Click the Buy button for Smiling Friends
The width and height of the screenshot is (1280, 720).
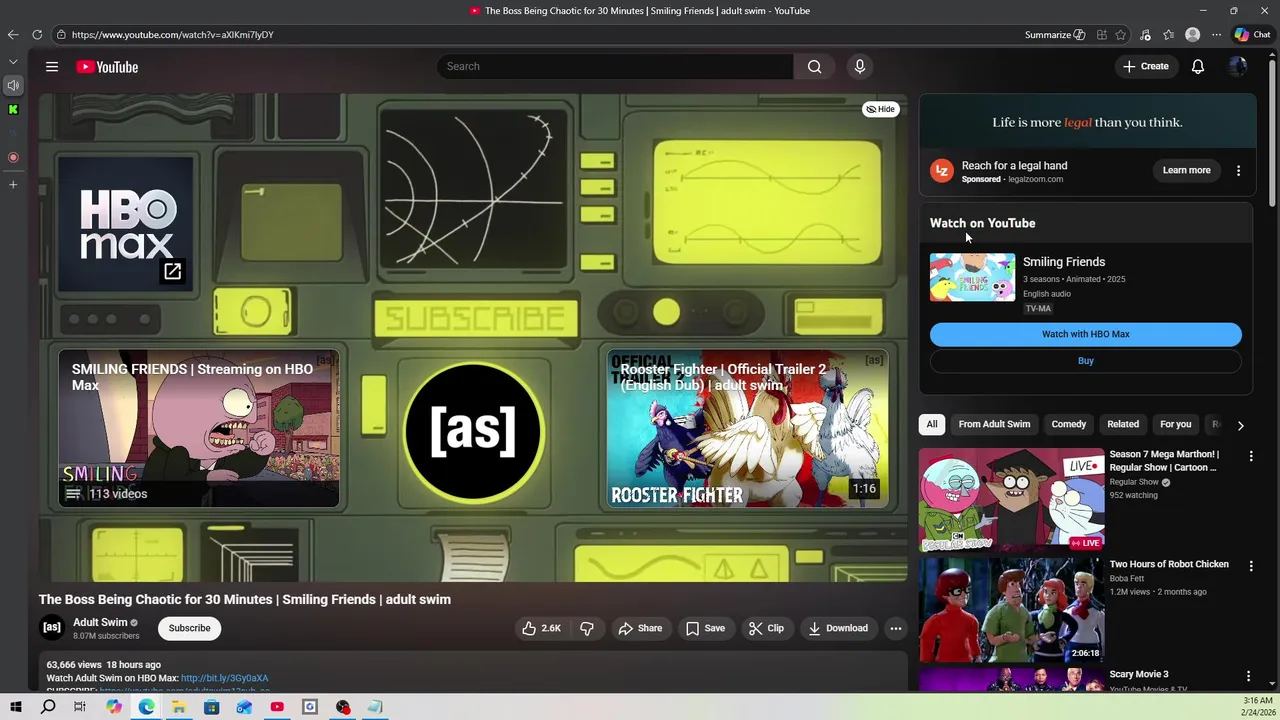(1085, 361)
